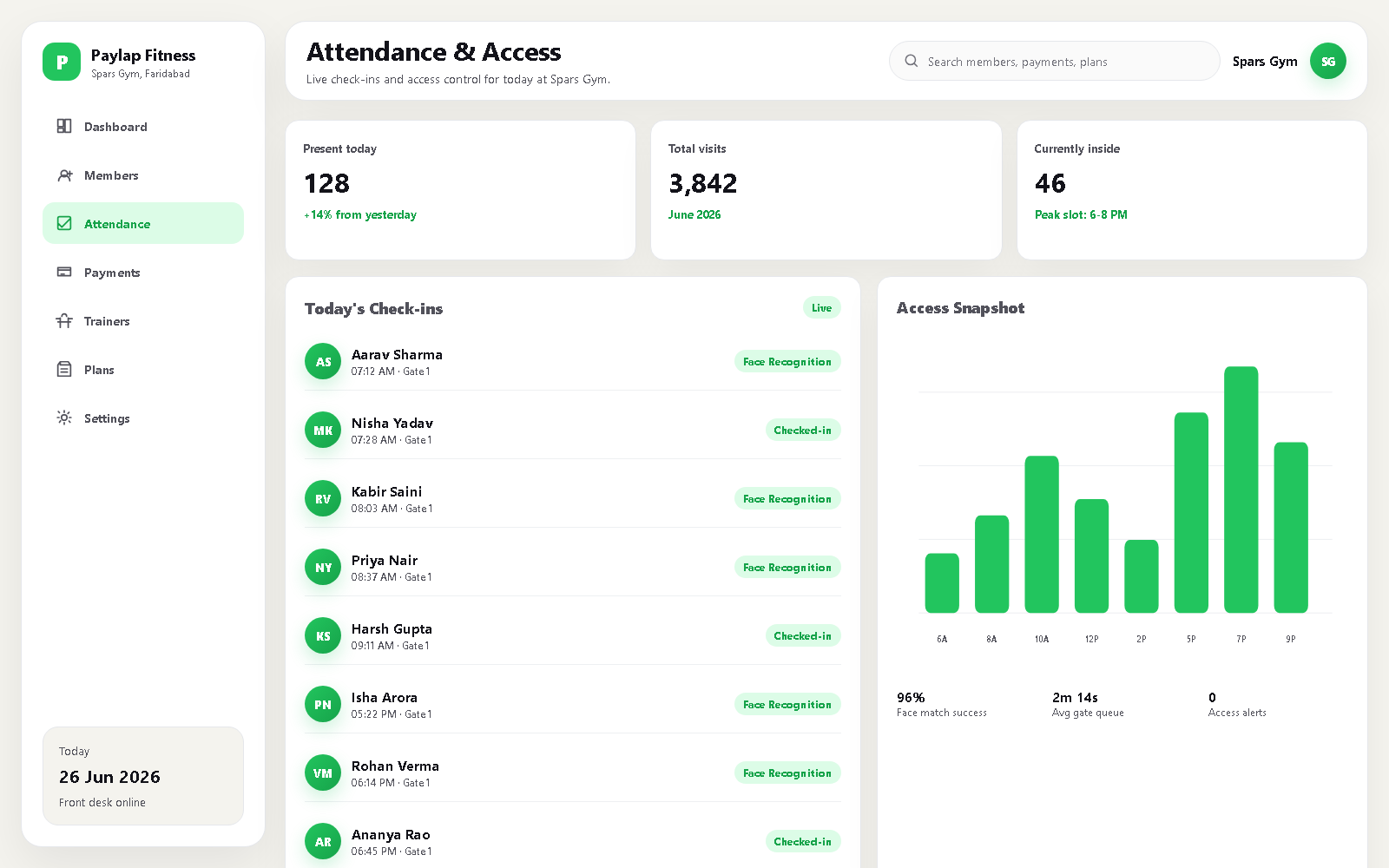Go to the Members section
Viewport: 1389px width, 868px height.
click(143, 174)
